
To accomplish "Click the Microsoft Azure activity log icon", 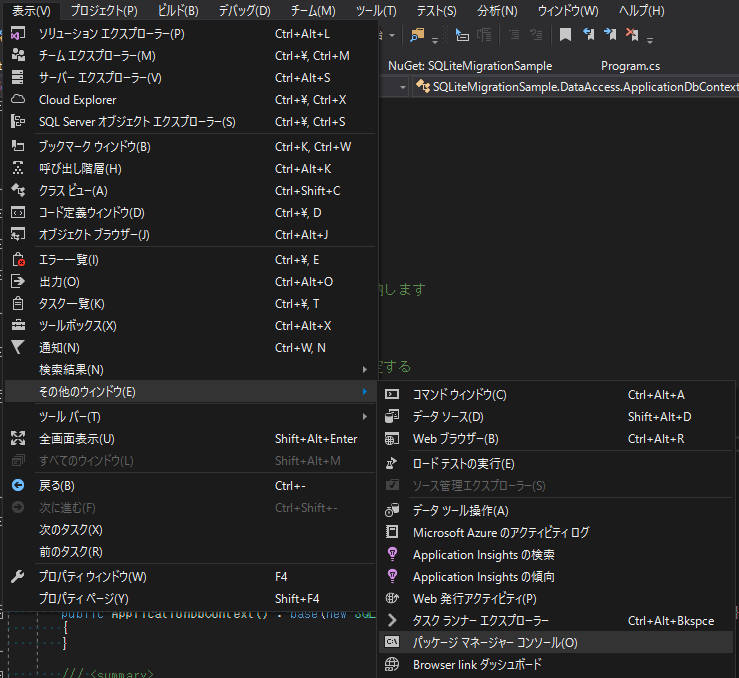I will click(x=392, y=532).
